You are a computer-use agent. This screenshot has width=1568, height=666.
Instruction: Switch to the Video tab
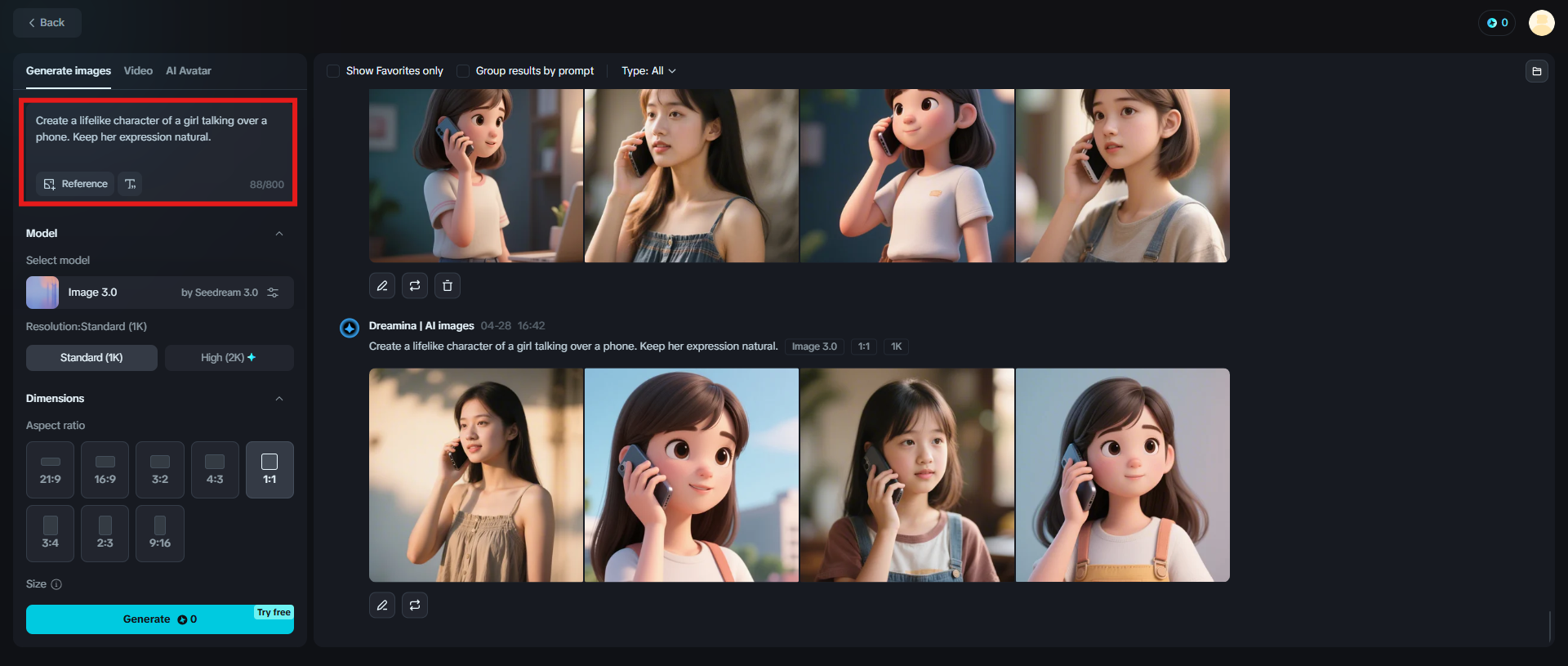coord(138,71)
